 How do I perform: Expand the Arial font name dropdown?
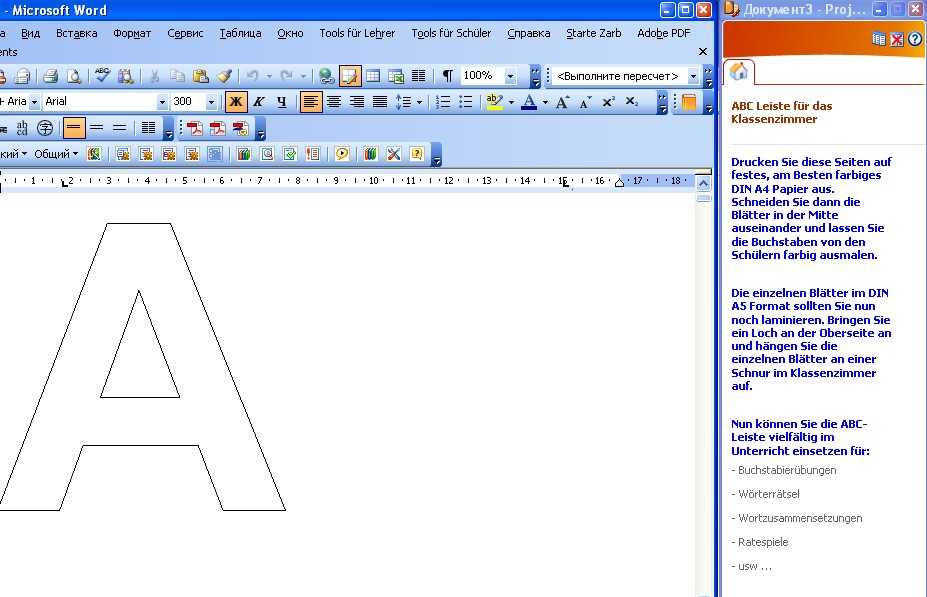161,102
